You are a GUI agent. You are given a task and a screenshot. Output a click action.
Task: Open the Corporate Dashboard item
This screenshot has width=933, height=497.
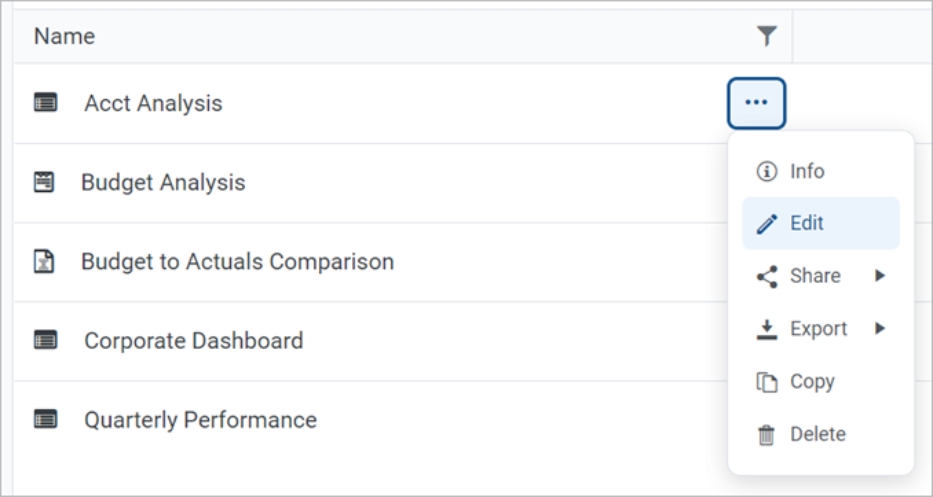pyautogui.click(x=193, y=341)
